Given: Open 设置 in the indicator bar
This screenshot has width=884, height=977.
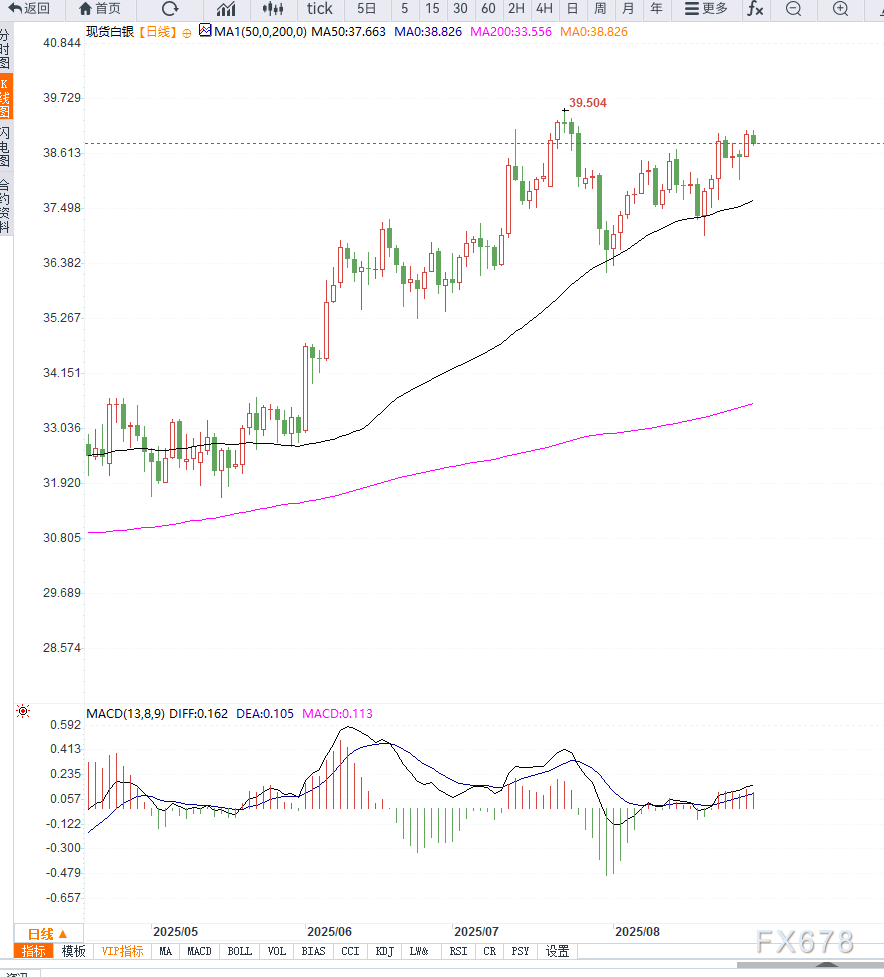Looking at the screenshot, I should coord(557,951).
